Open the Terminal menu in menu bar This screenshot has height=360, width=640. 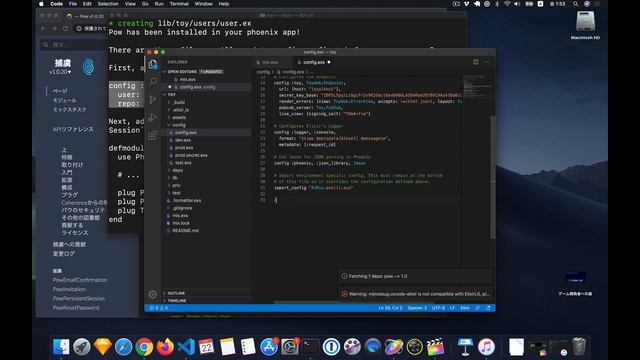click(x=179, y=4)
